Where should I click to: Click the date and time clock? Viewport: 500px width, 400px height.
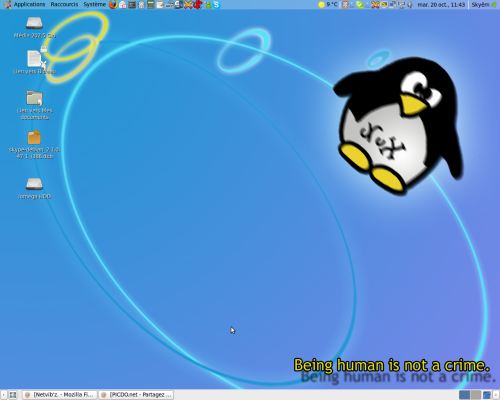pos(441,5)
